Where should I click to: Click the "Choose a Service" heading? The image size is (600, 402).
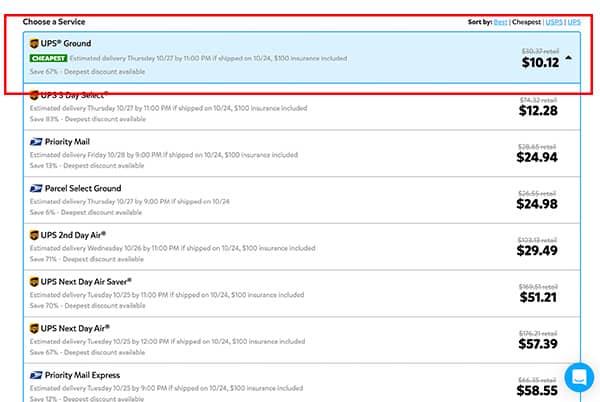(x=54, y=22)
